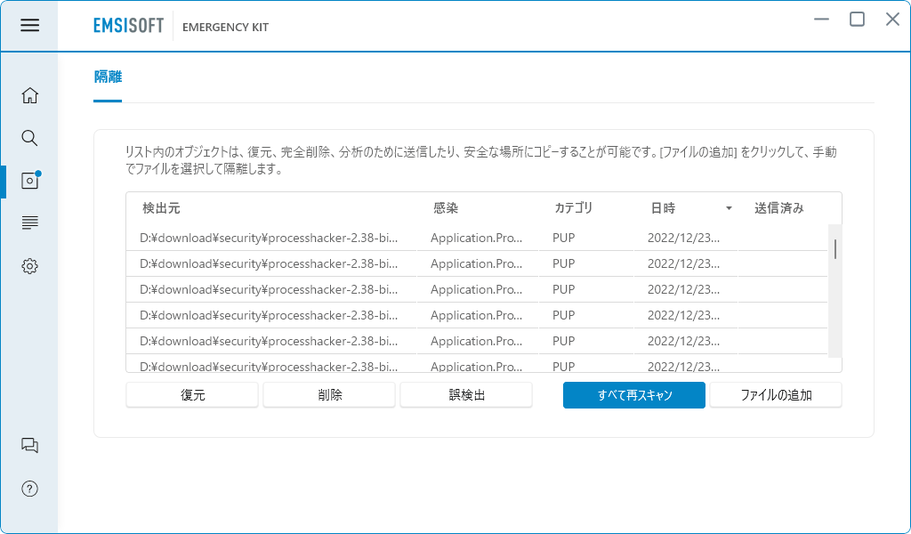Select the third row's Application.Pro... cell
Viewport: 911px width, 534px height.
click(476, 289)
